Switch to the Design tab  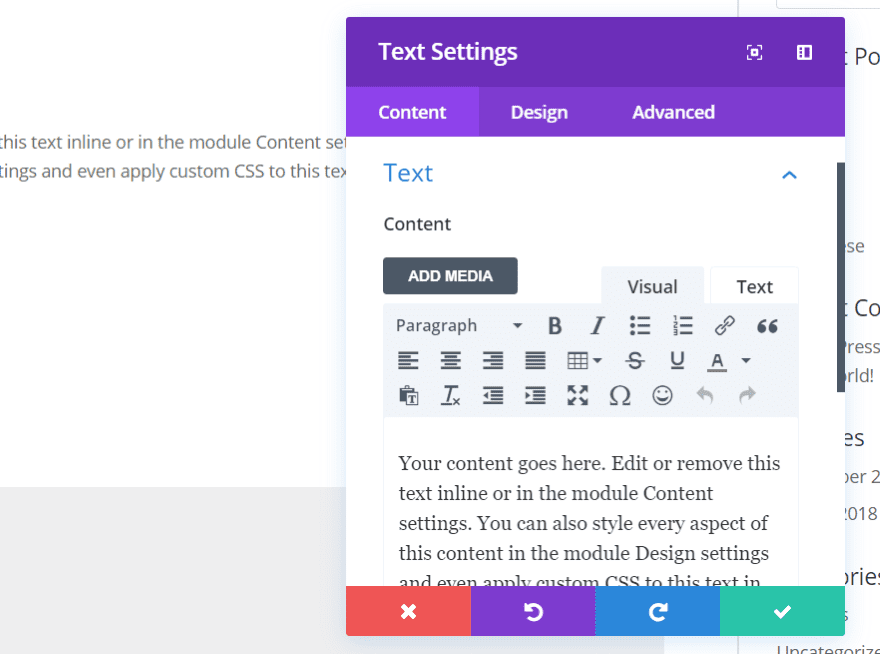(x=539, y=112)
